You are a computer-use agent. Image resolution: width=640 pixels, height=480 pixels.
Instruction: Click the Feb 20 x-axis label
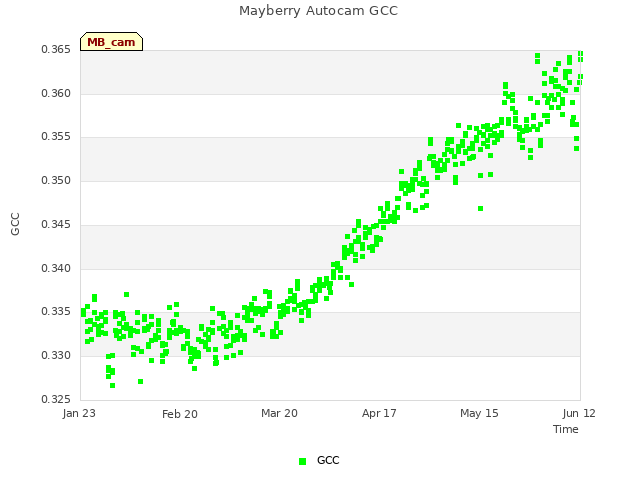(x=180, y=414)
